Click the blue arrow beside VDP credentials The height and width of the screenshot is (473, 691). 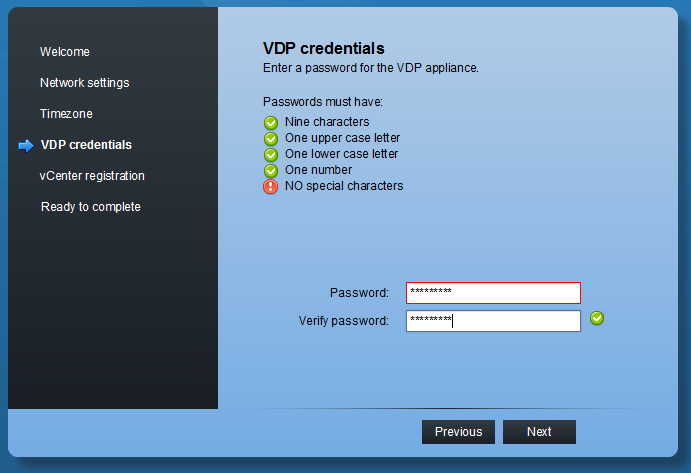(26, 145)
